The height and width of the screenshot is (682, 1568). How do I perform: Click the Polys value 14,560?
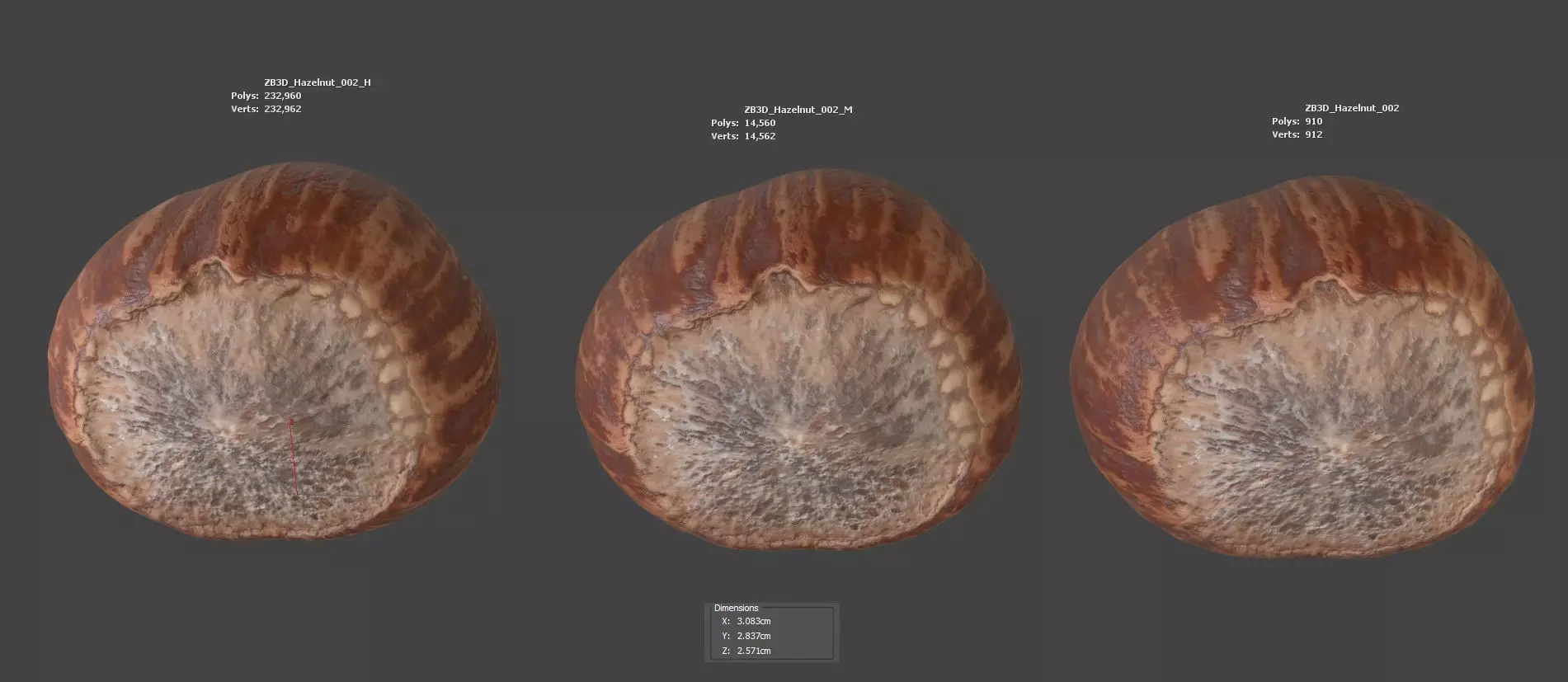point(760,123)
